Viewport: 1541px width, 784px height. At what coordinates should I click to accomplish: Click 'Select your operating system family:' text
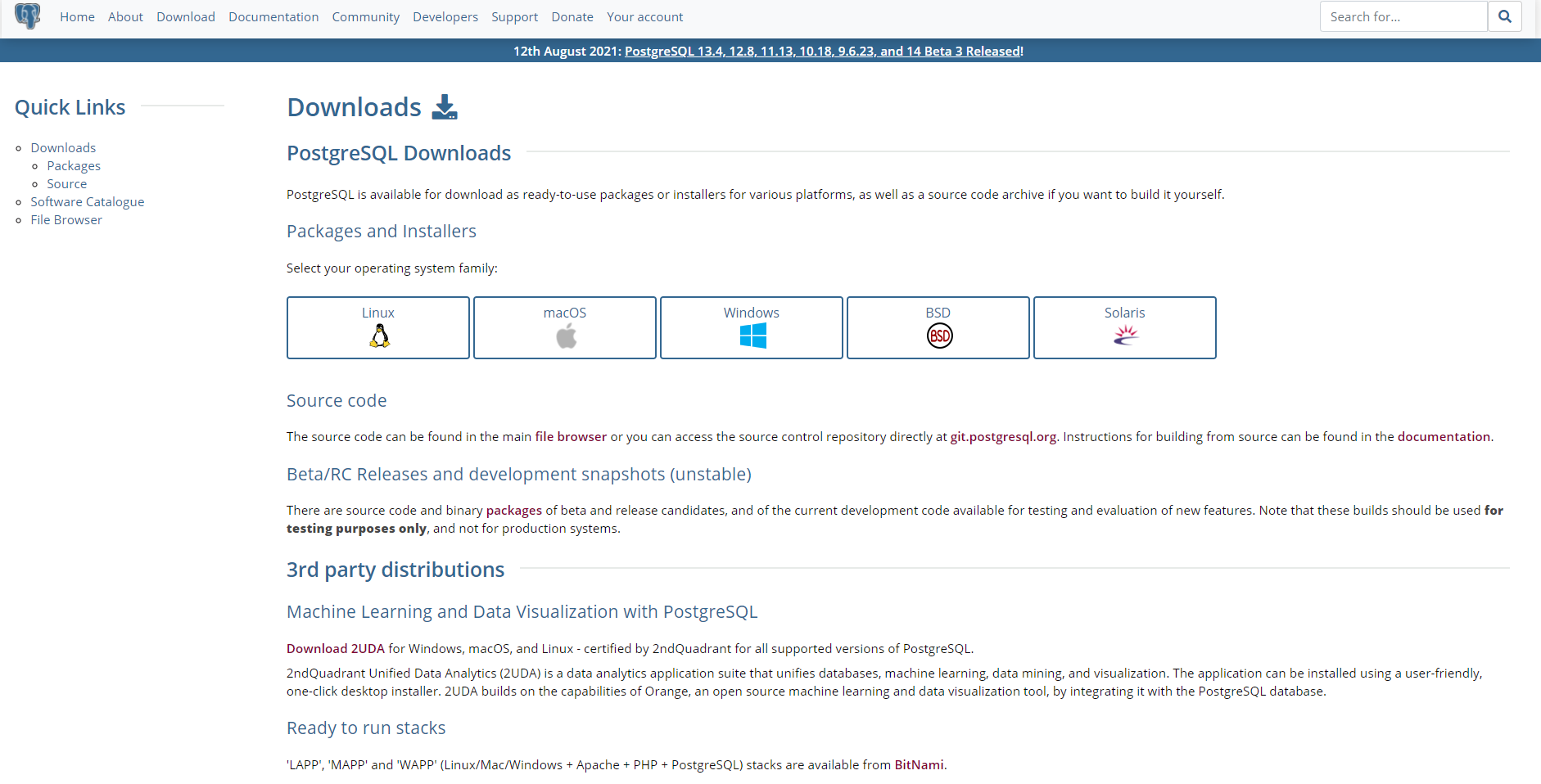(392, 268)
